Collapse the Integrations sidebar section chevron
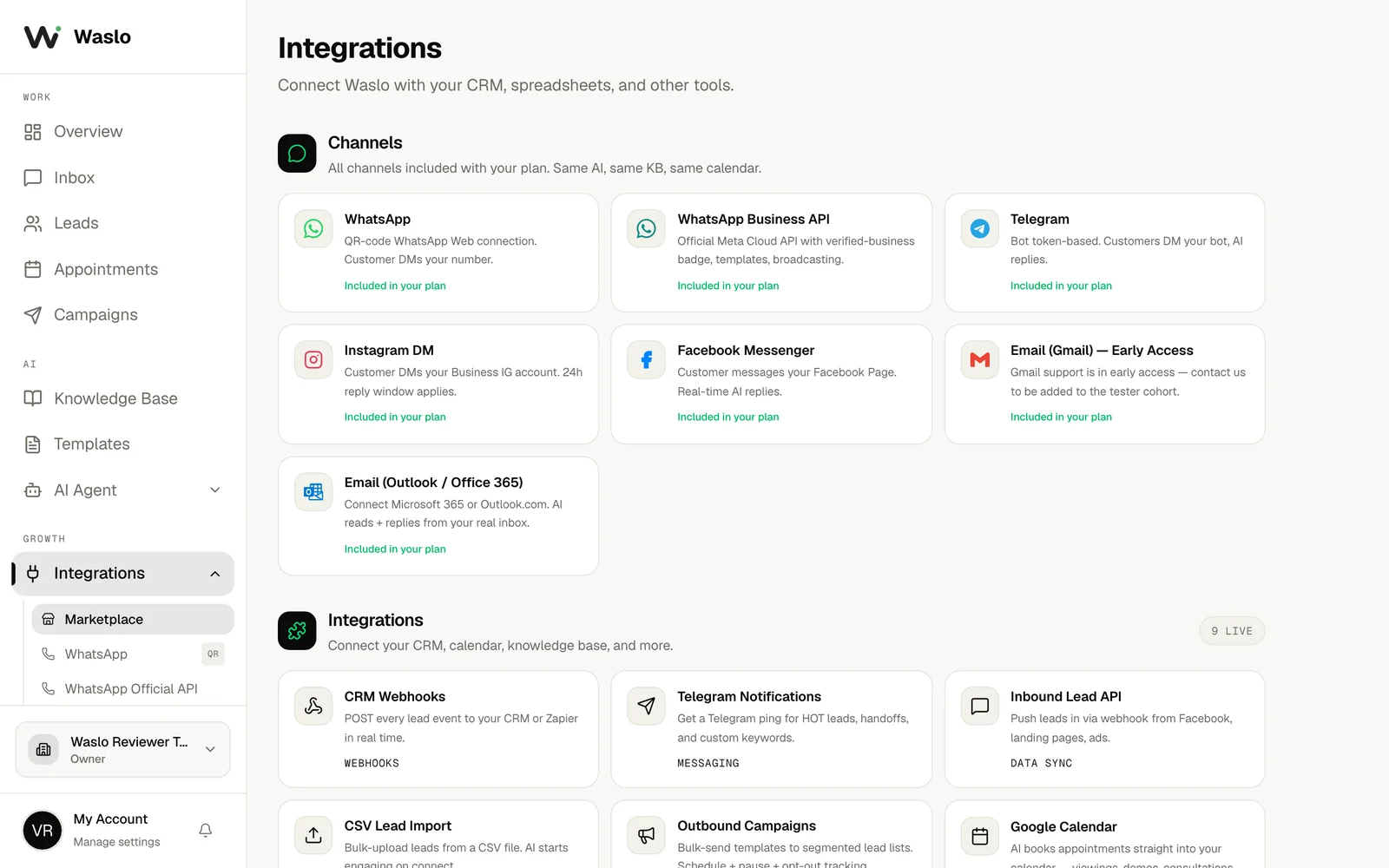Screen dimensions: 1389x868 tap(215, 574)
